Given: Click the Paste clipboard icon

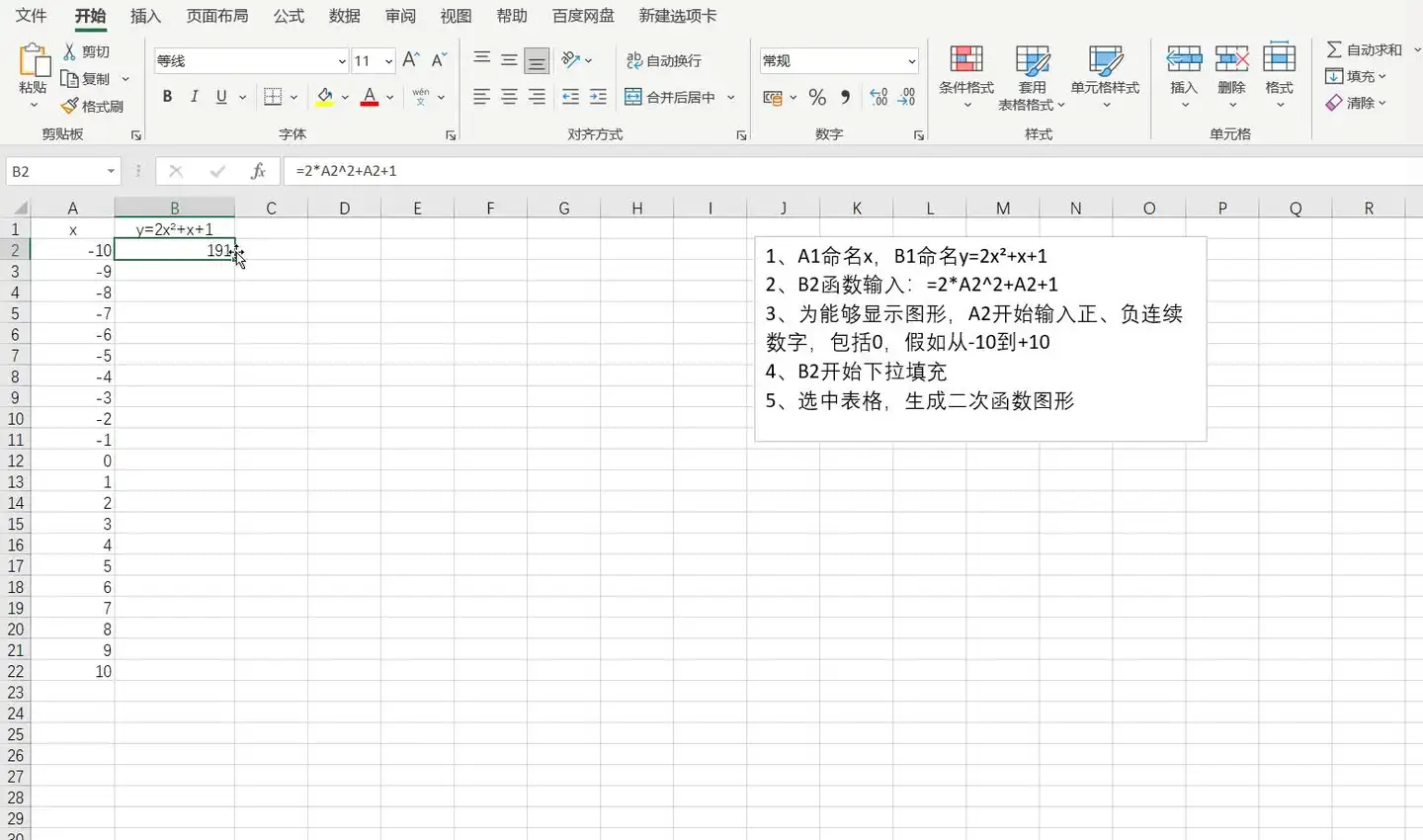Looking at the screenshot, I should (33, 61).
